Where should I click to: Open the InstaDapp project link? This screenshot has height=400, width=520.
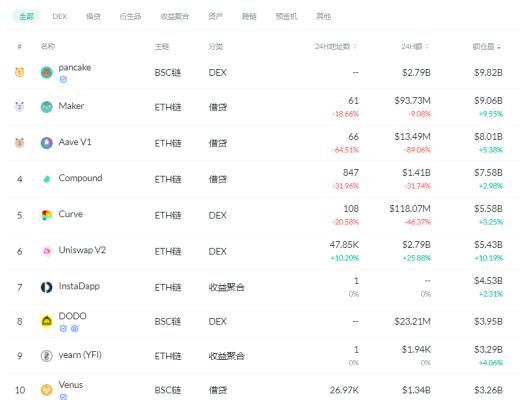point(79,286)
